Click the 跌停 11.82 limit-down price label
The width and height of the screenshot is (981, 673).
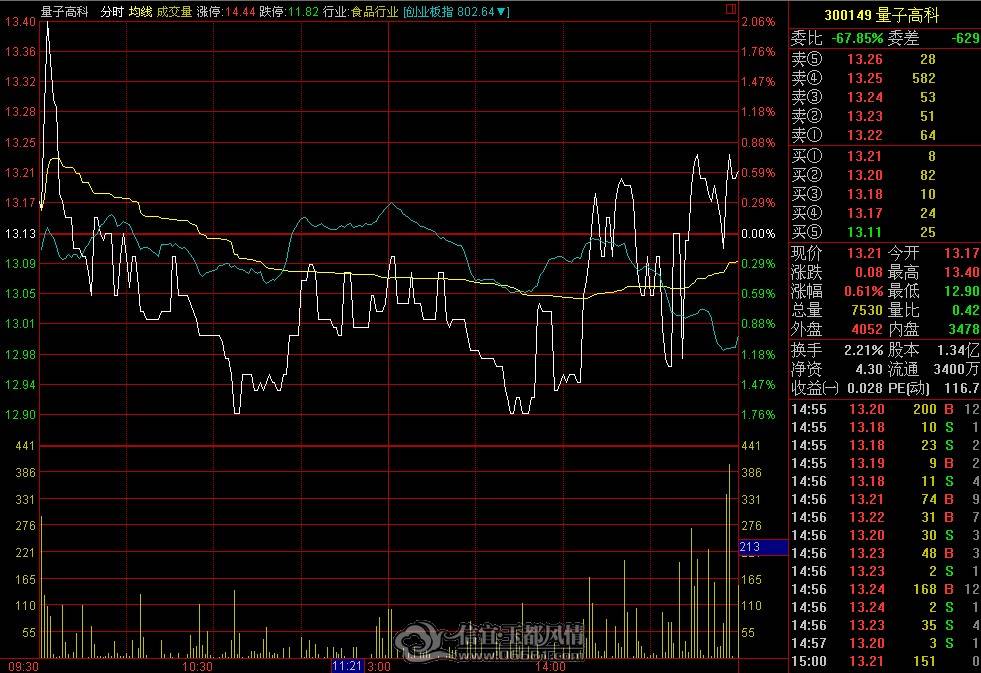(x=289, y=11)
